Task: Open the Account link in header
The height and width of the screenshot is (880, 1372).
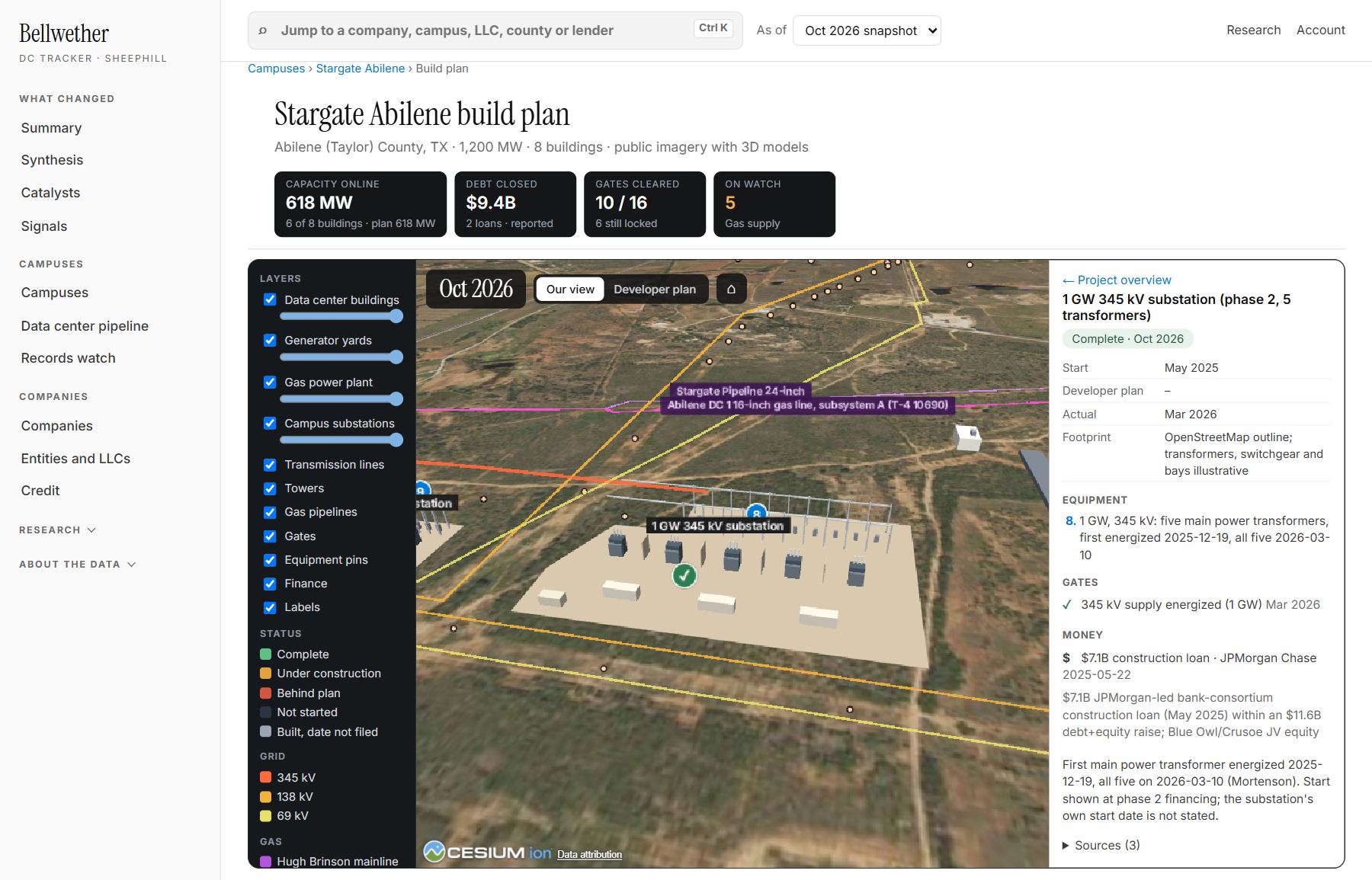Action: [x=1320, y=30]
